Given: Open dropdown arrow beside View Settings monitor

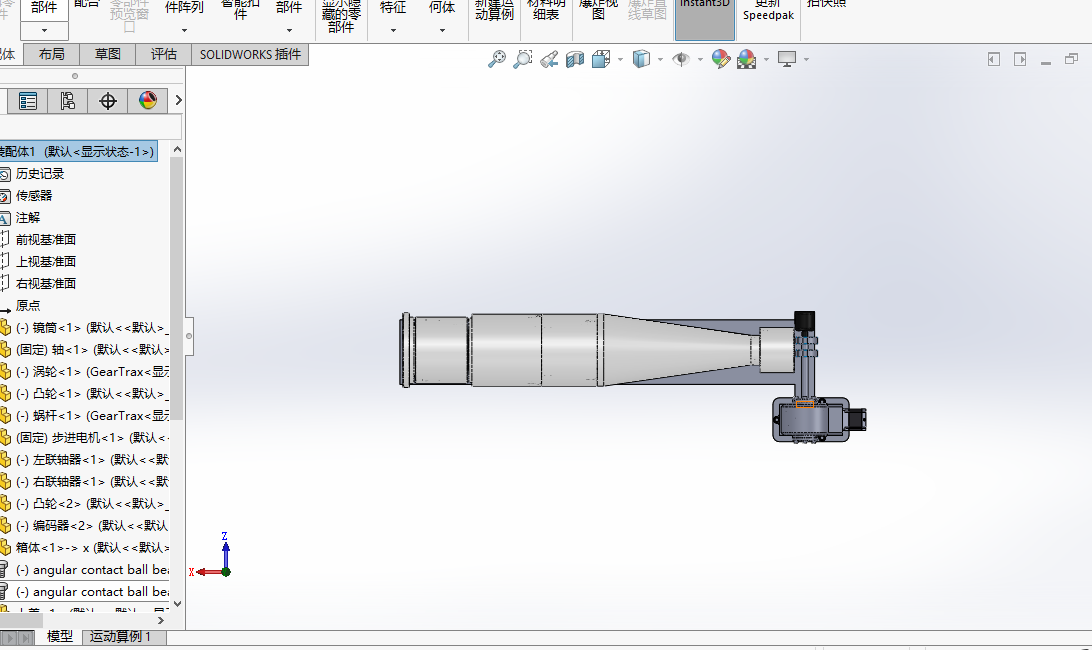Looking at the screenshot, I should (806, 59).
